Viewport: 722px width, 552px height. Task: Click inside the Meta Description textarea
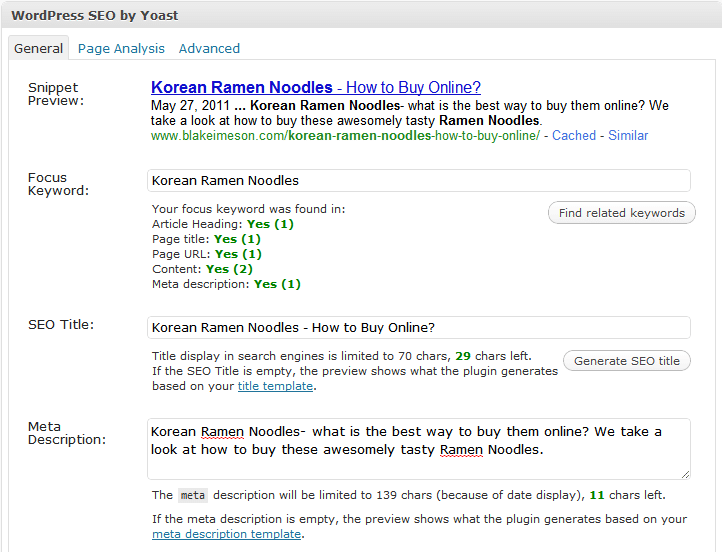click(418, 448)
